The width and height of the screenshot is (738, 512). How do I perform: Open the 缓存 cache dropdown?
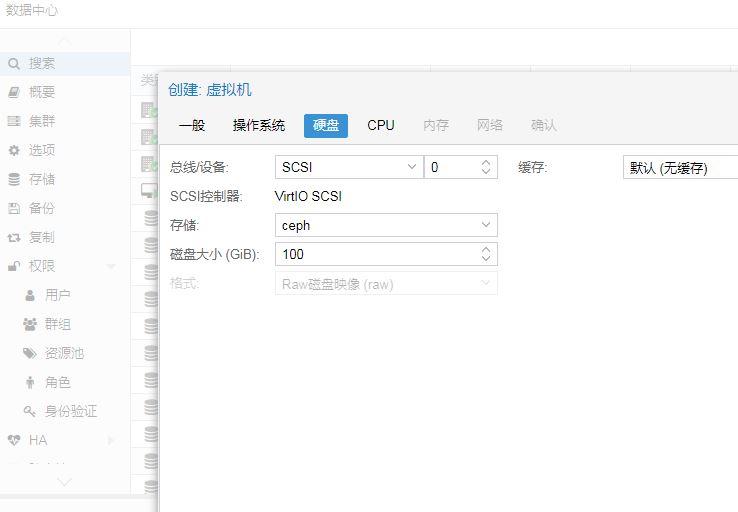coord(680,167)
